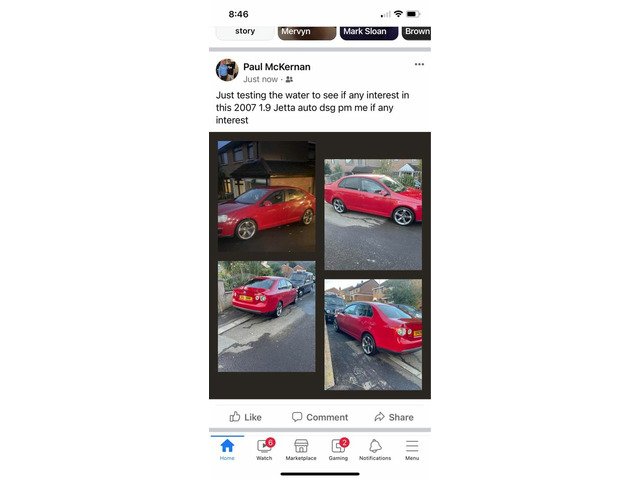Open the Gaming tab icon
Viewport: 640px width, 480px height.
[x=339, y=446]
